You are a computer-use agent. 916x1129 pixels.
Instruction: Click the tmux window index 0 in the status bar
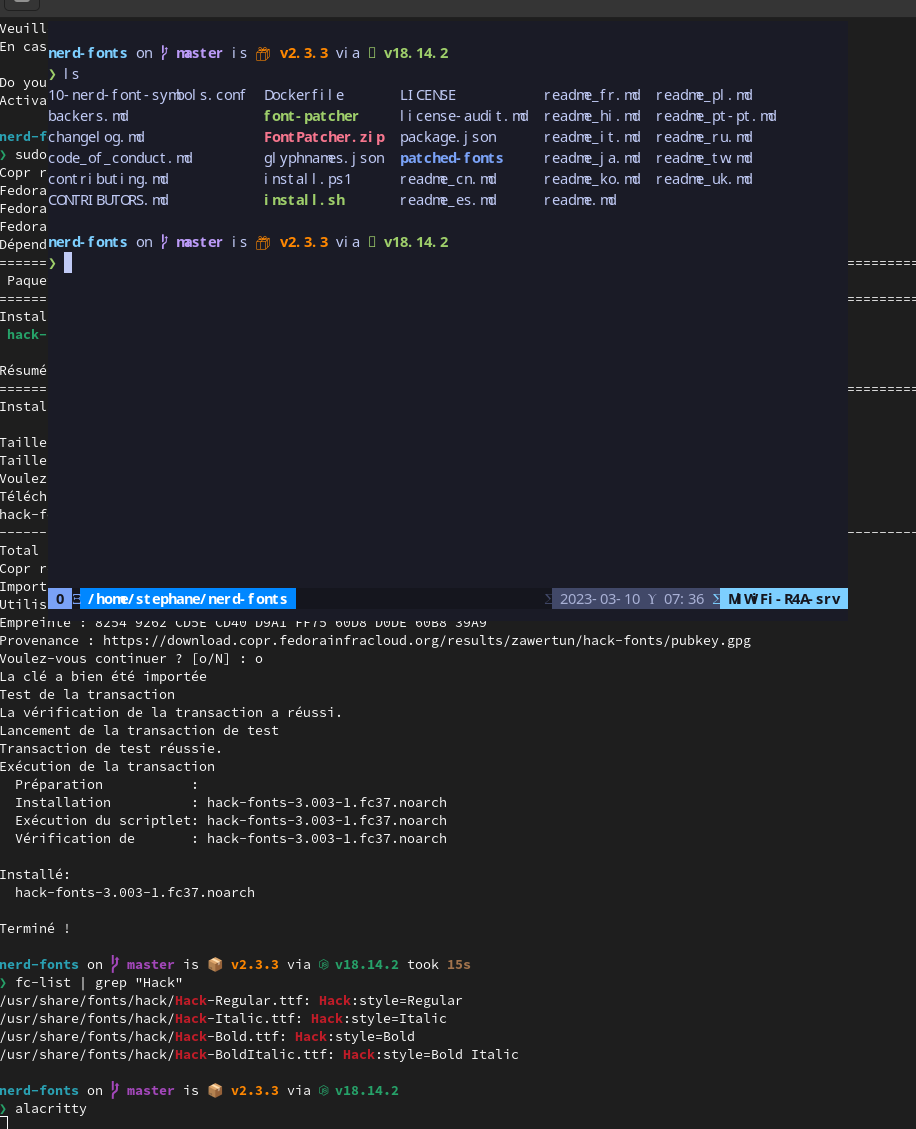coord(60,598)
